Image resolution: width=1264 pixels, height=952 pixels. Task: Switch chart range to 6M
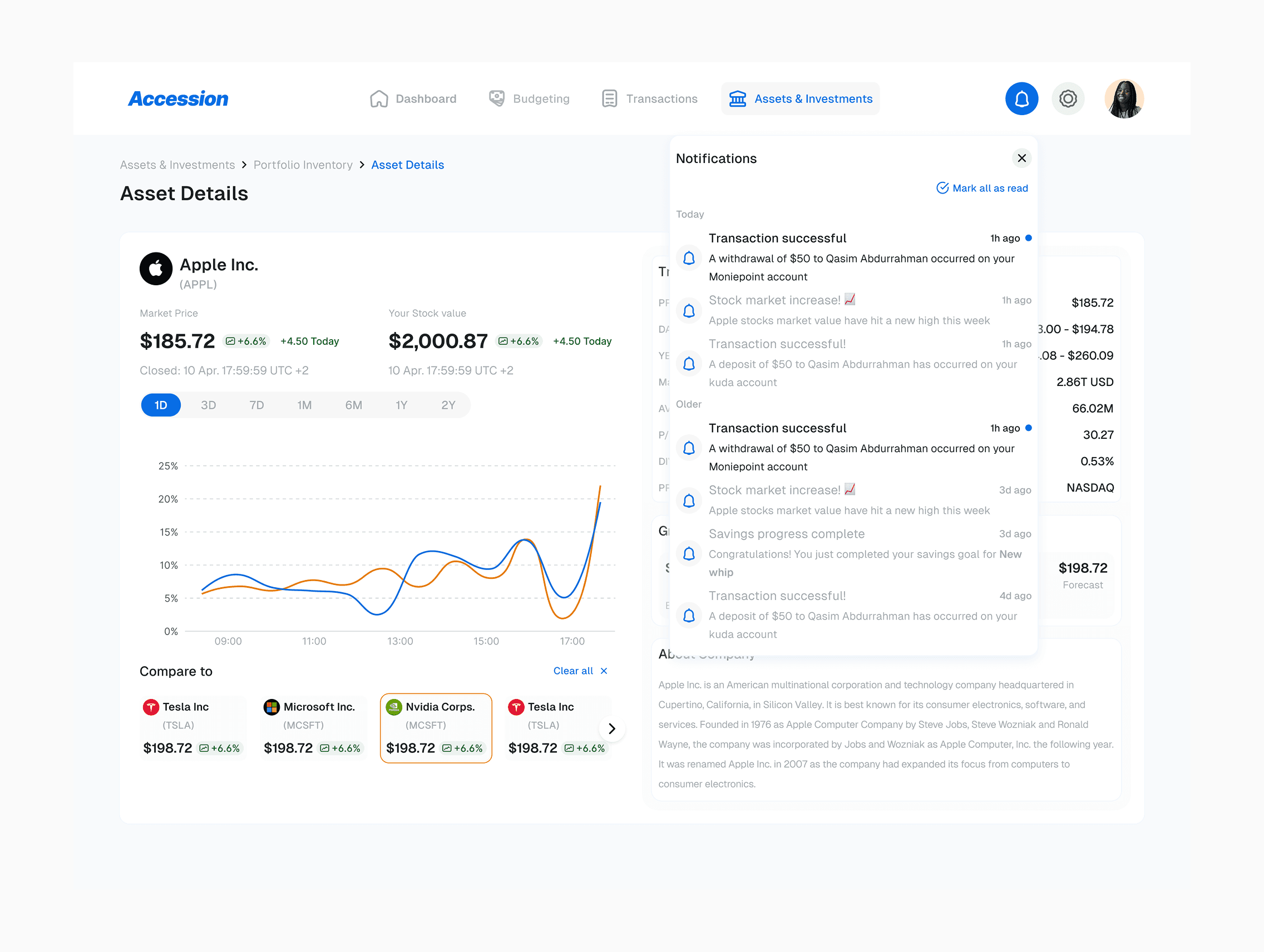[353, 405]
